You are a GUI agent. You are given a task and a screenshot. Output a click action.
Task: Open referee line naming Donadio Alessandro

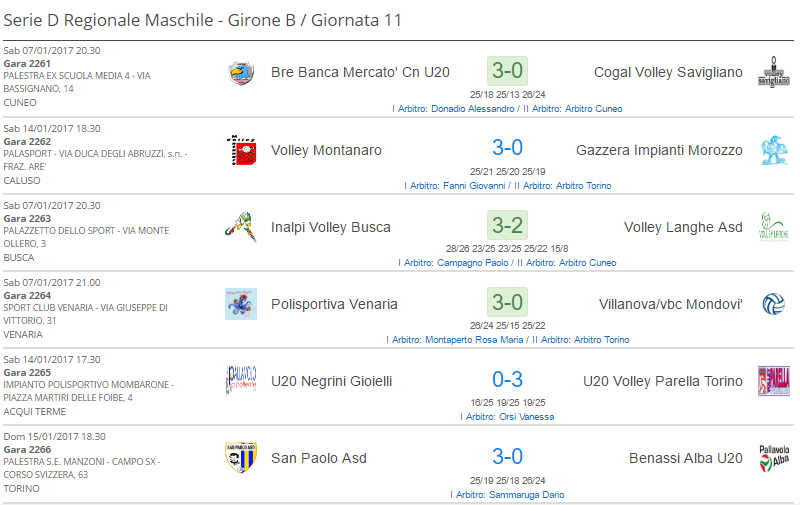tap(507, 109)
